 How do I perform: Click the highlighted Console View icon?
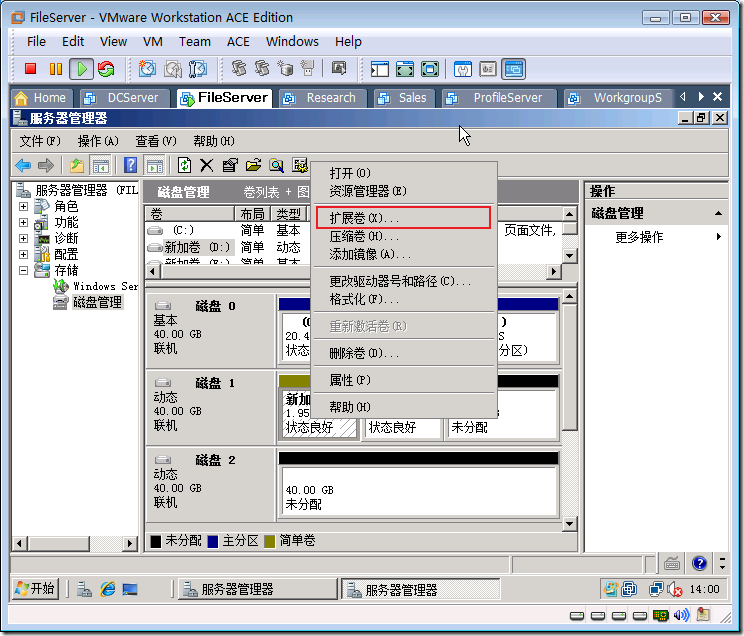point(514,69)
